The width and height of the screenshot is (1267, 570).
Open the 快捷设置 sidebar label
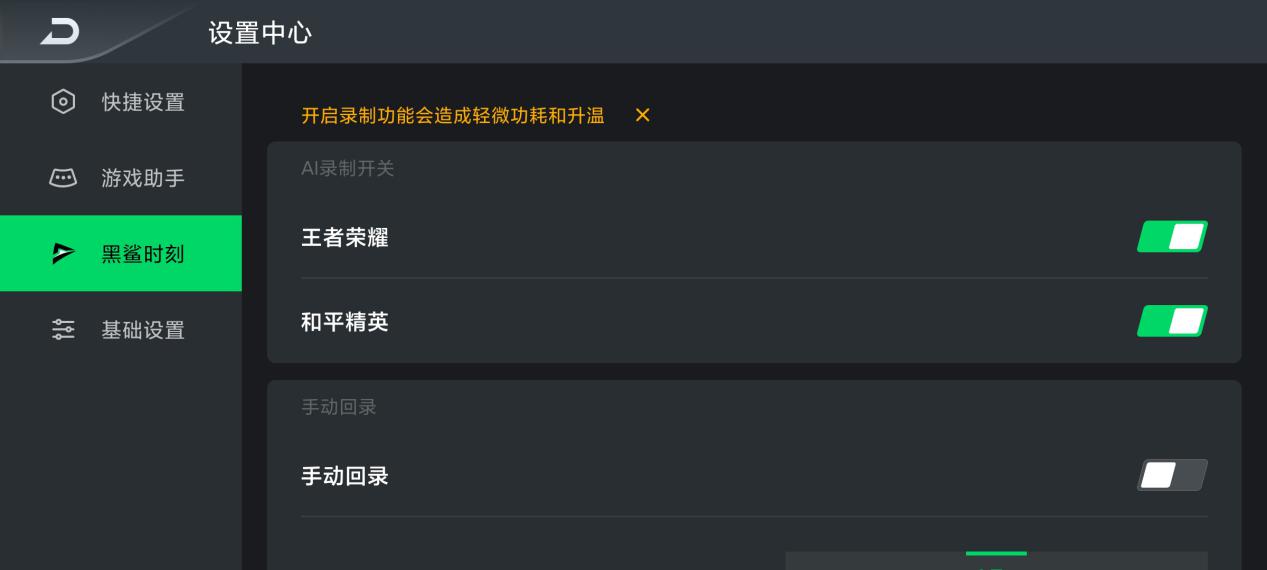click(x=143, y=102)
